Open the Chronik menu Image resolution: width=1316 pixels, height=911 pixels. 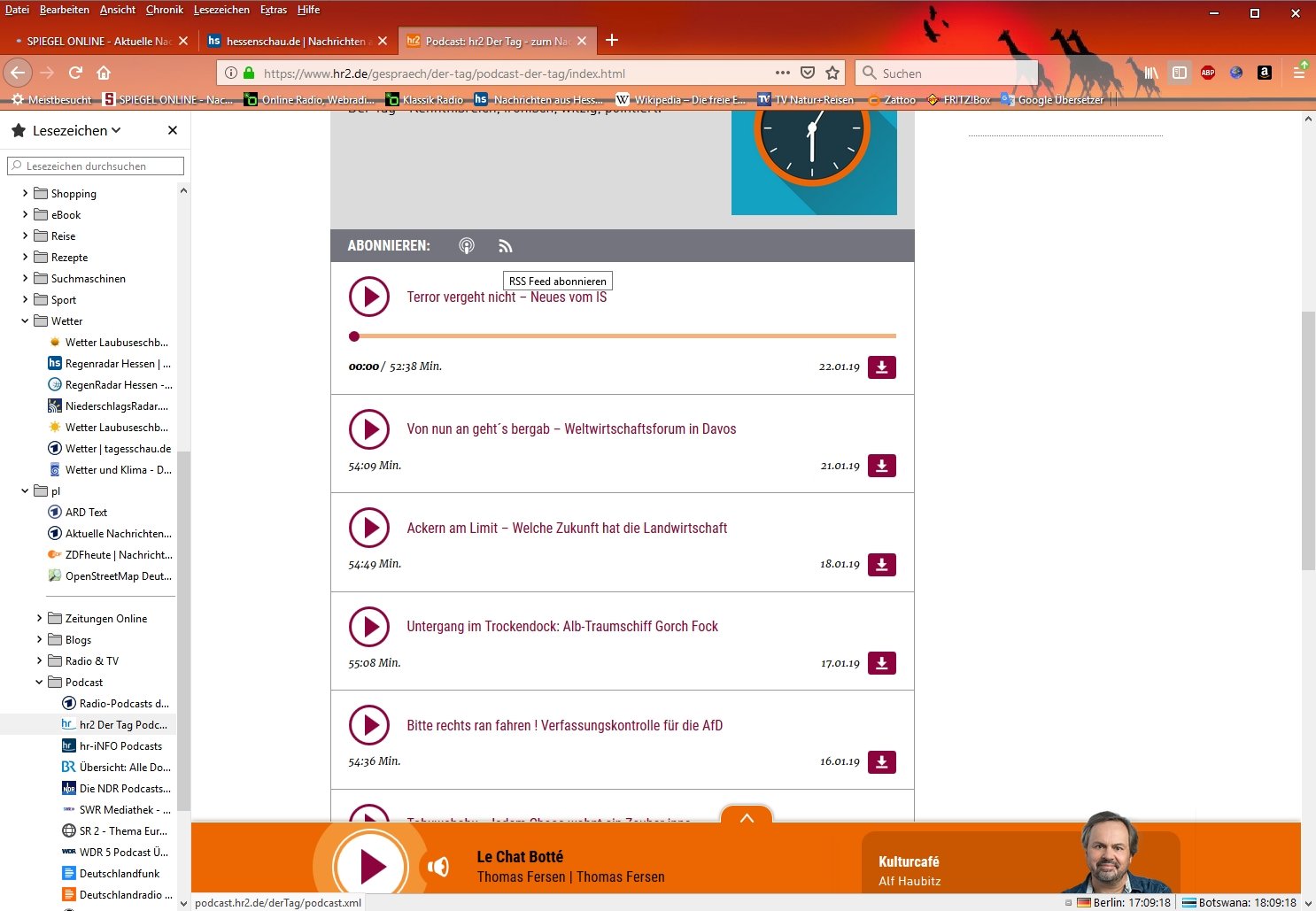pyautogui.click(x=165, y=10)
